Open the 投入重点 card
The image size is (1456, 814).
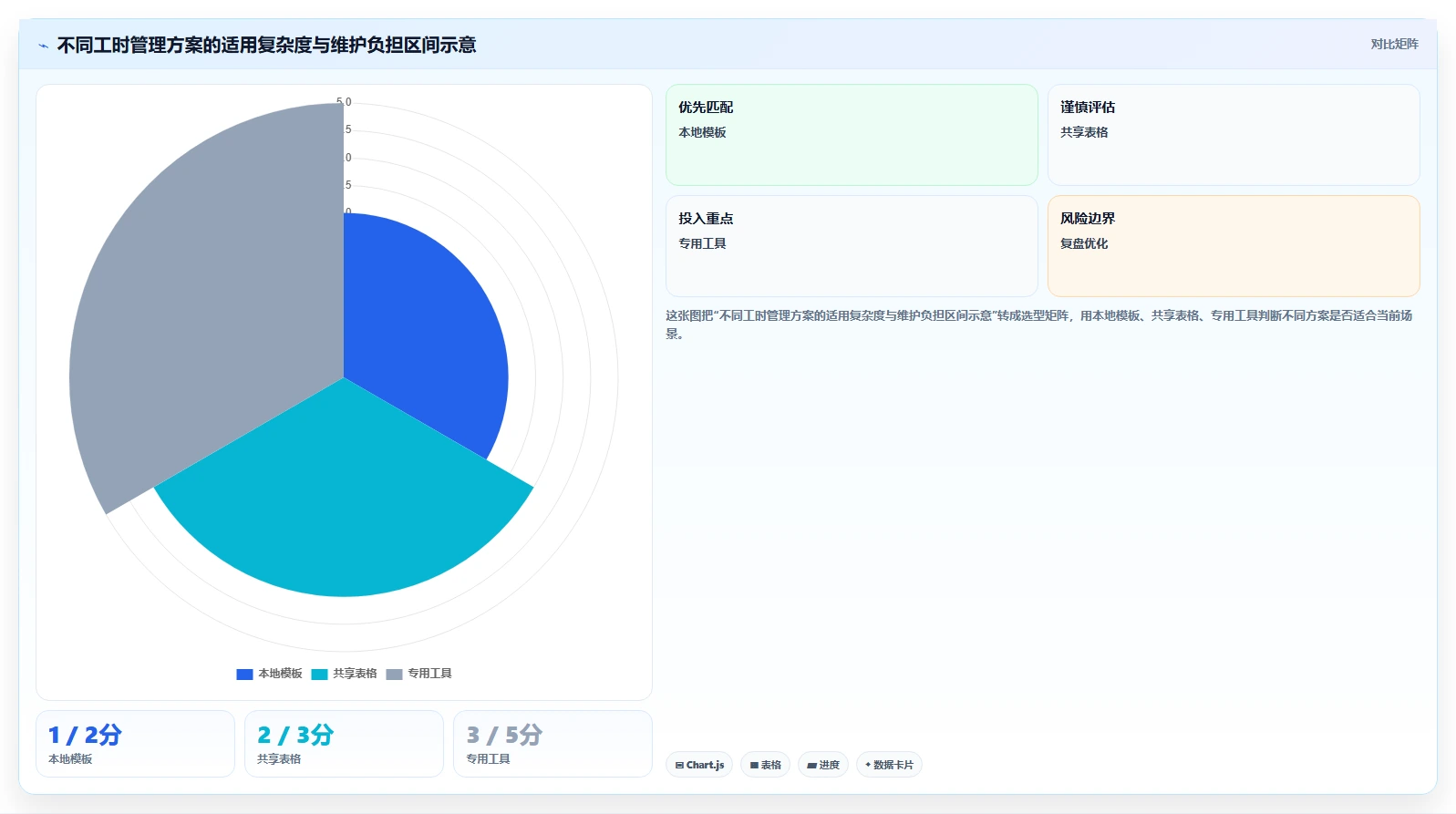pos(852,246)
